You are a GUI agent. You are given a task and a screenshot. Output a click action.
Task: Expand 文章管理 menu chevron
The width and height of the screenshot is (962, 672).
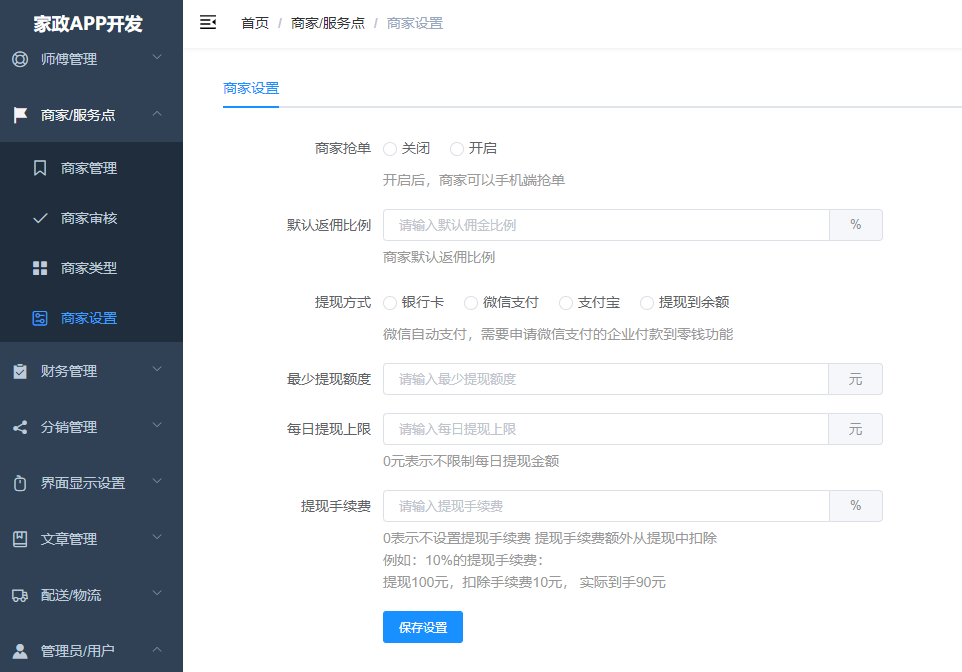point(157,537)
